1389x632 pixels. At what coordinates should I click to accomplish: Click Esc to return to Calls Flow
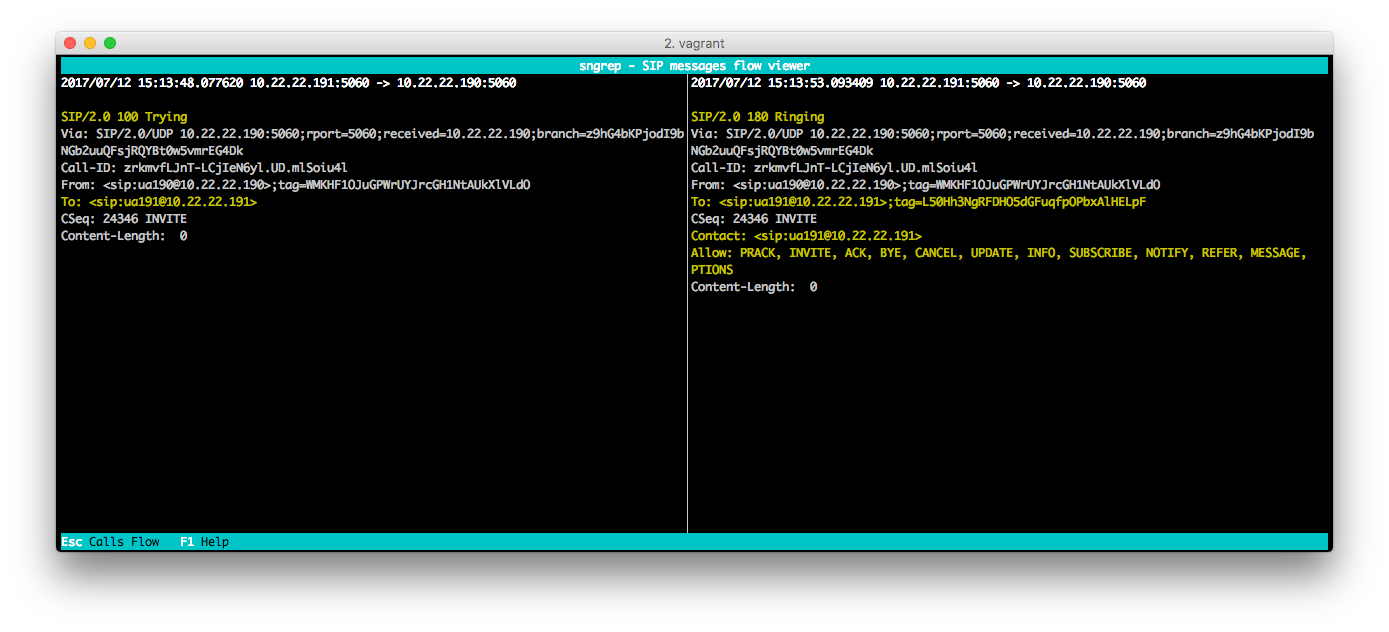coord(70,541)
